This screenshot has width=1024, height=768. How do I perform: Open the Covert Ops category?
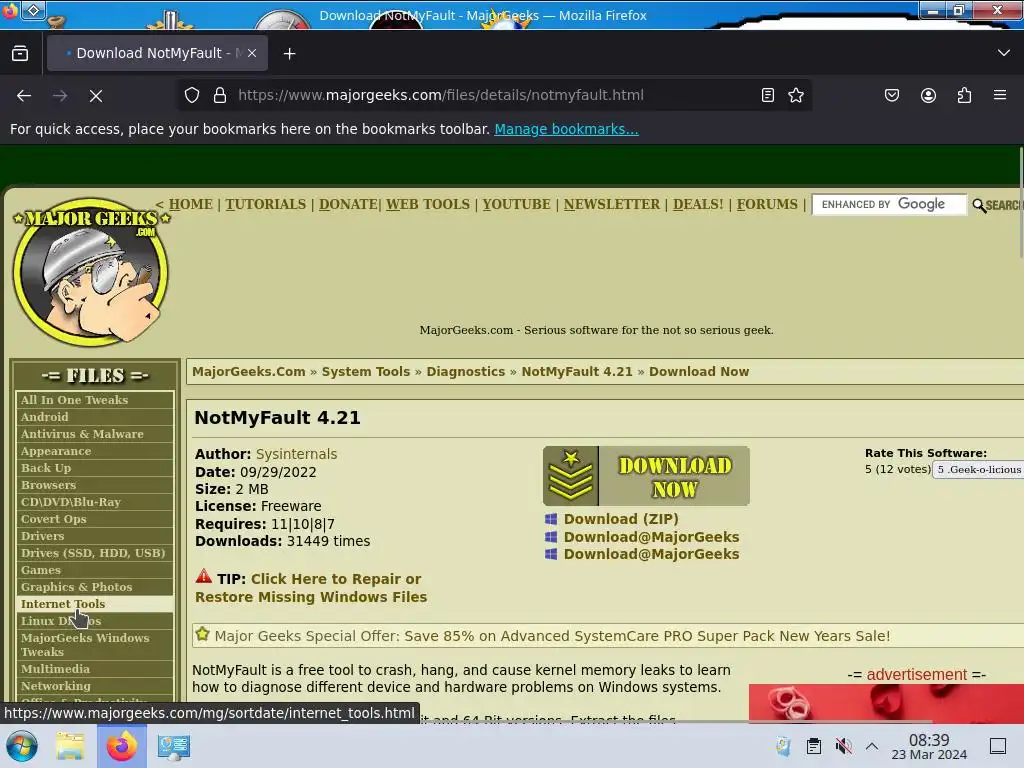tap(95, 519)
